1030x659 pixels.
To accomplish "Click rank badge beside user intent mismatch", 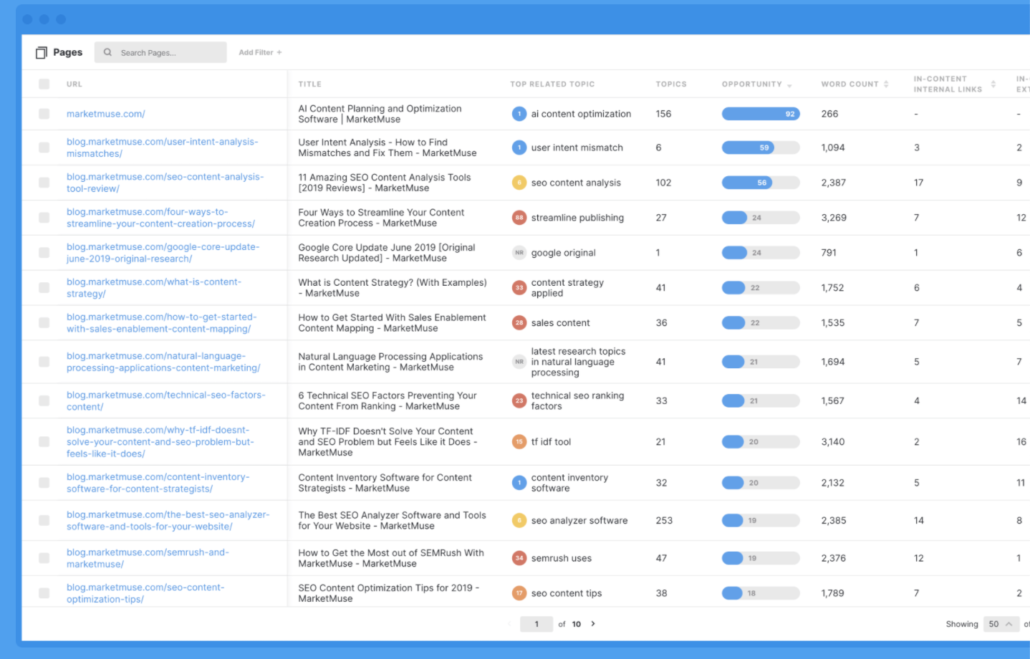I will click(x=519, y=148).
